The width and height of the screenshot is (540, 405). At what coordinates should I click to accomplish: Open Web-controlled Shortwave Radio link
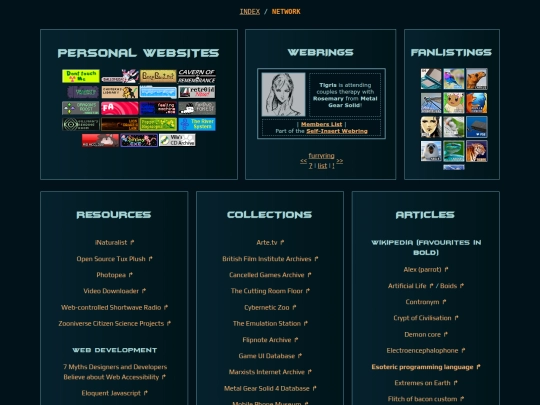coord(114,307)
